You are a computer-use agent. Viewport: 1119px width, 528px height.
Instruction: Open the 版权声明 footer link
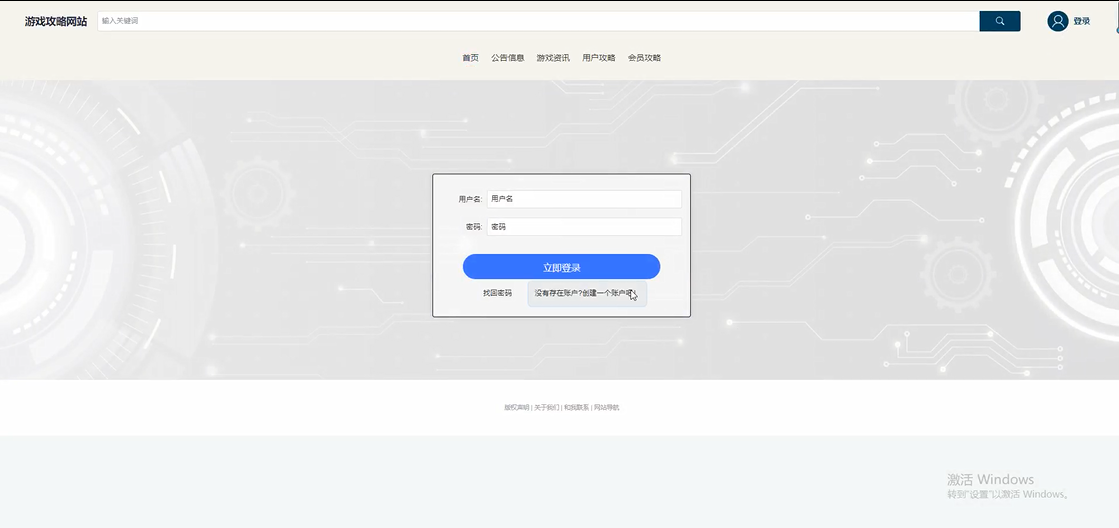(517, 407)
